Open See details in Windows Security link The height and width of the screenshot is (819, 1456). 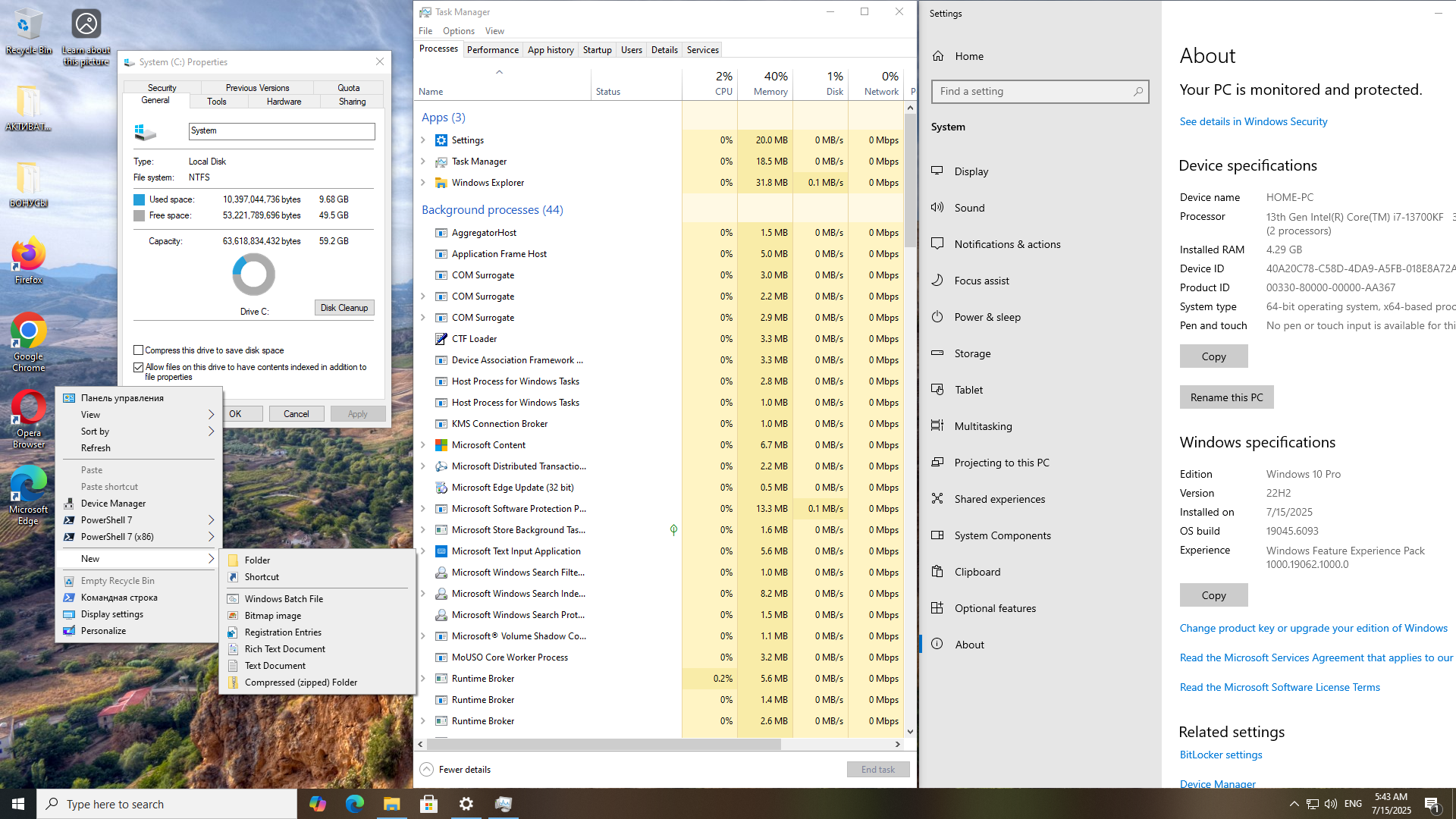coord(1253,121)
